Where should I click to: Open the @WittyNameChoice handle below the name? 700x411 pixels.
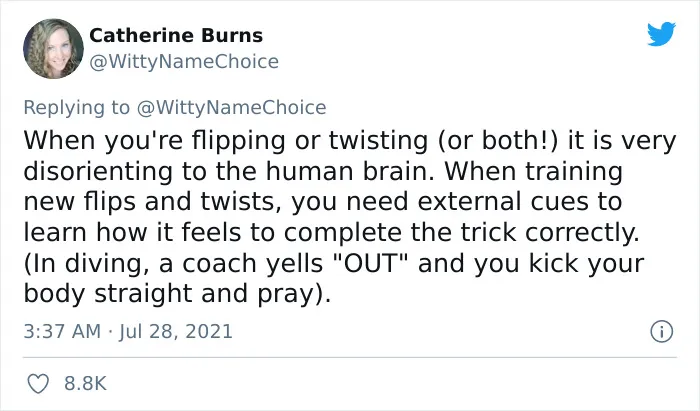coord(184,62)
